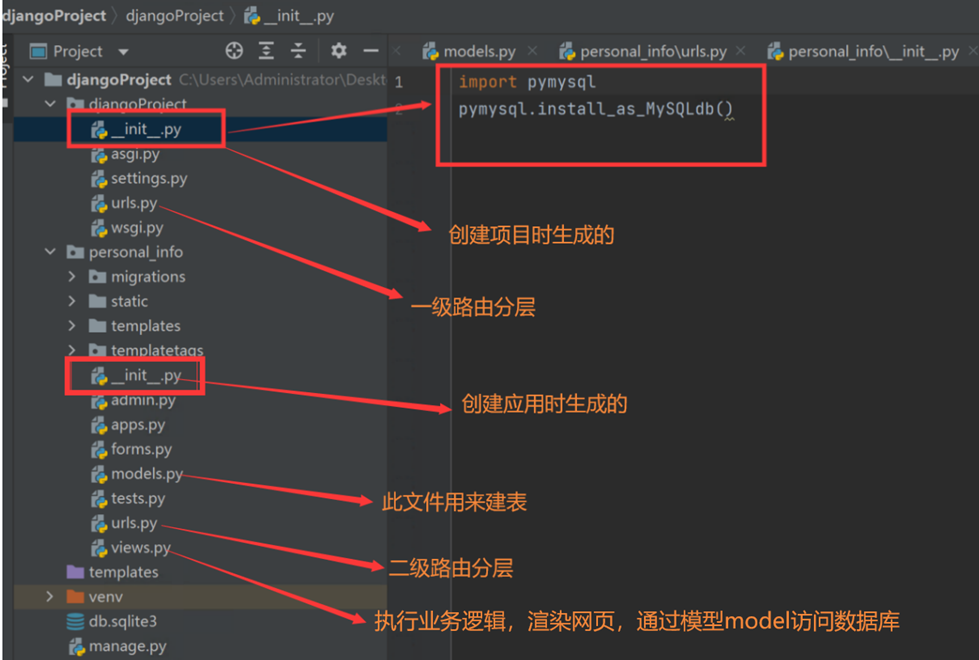Expand the static folder
Screen dimensions: 979x660
(x=72, y=301)
